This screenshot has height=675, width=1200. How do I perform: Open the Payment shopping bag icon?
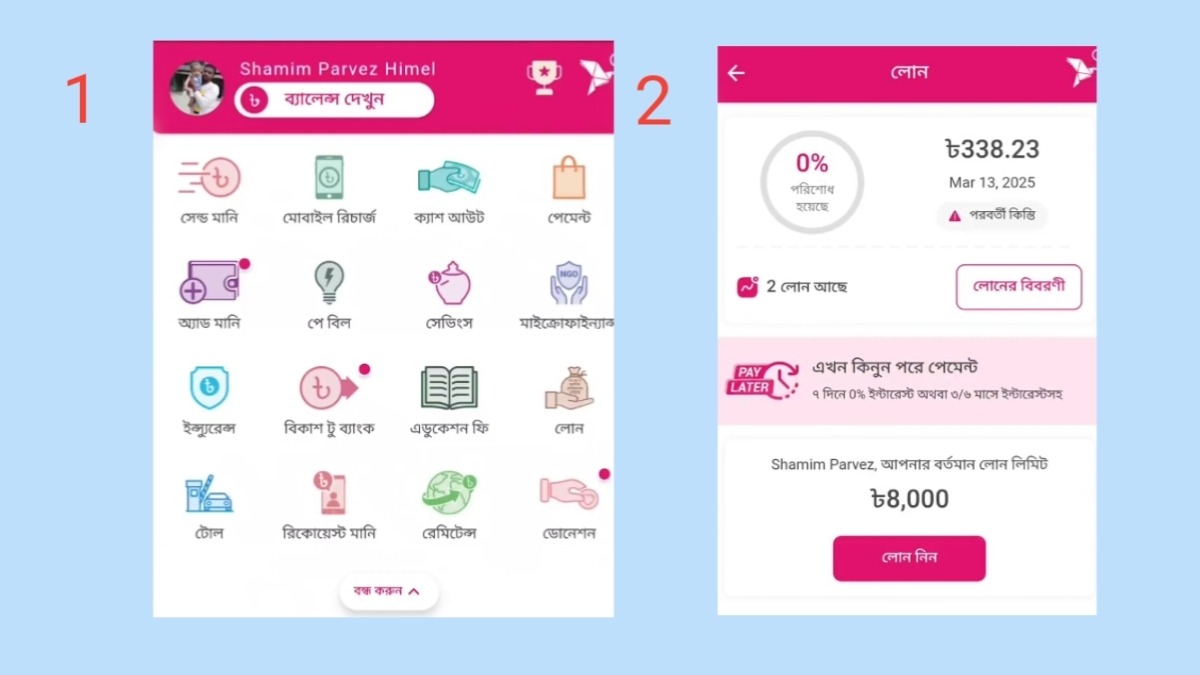[x=569, y=178]
